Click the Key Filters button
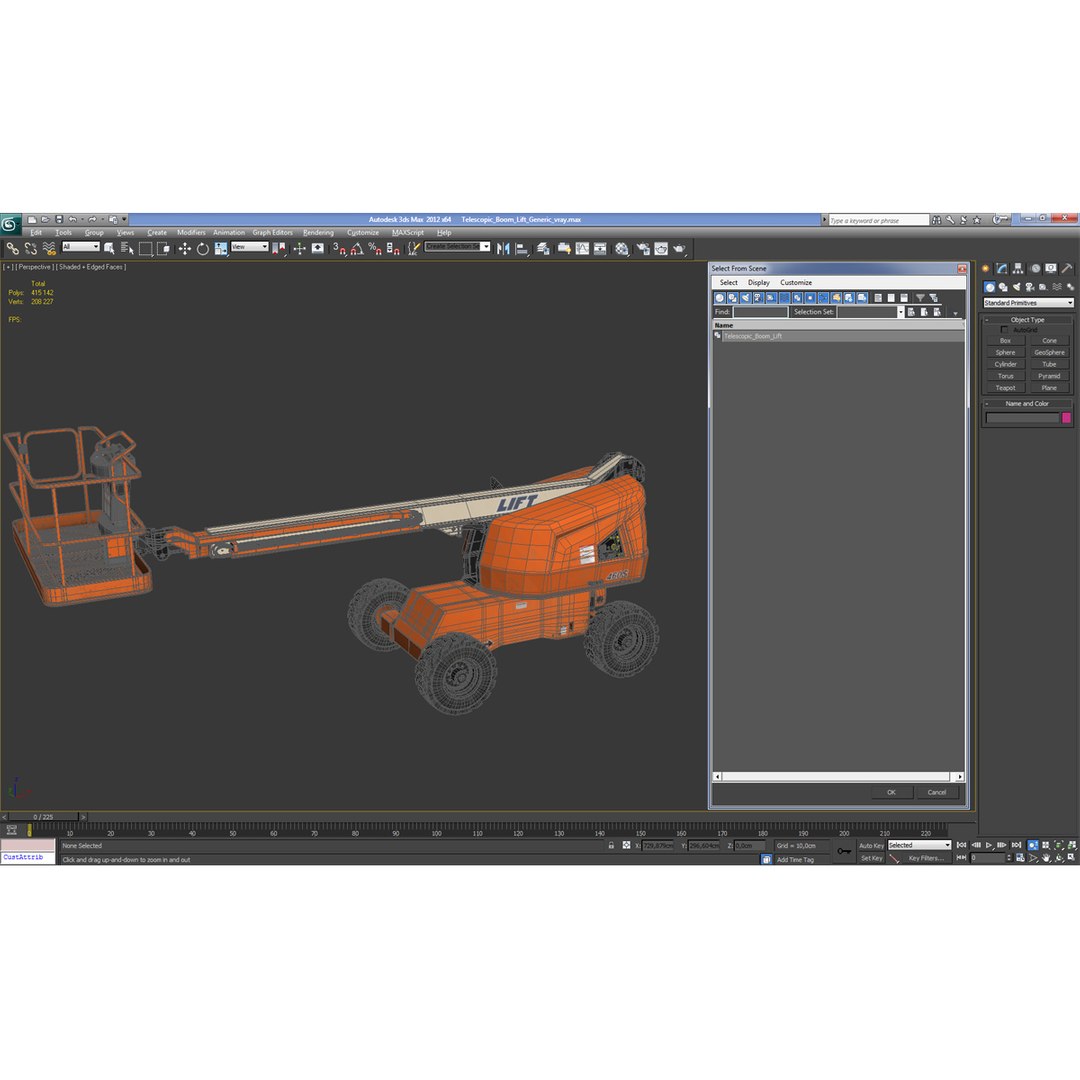1080x1080 pixels. pos(926,858)
